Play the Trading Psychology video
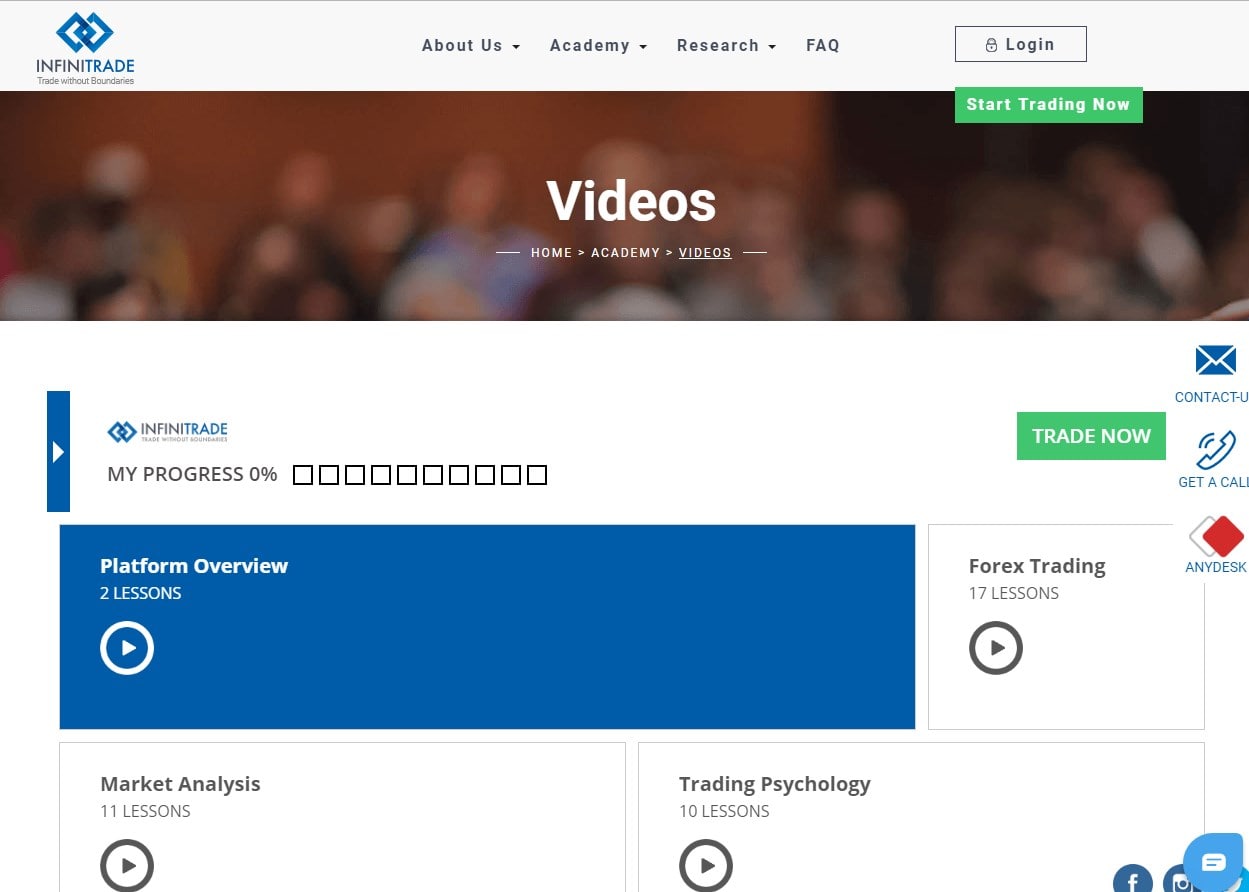The image size is (1249, 892). 706,865
